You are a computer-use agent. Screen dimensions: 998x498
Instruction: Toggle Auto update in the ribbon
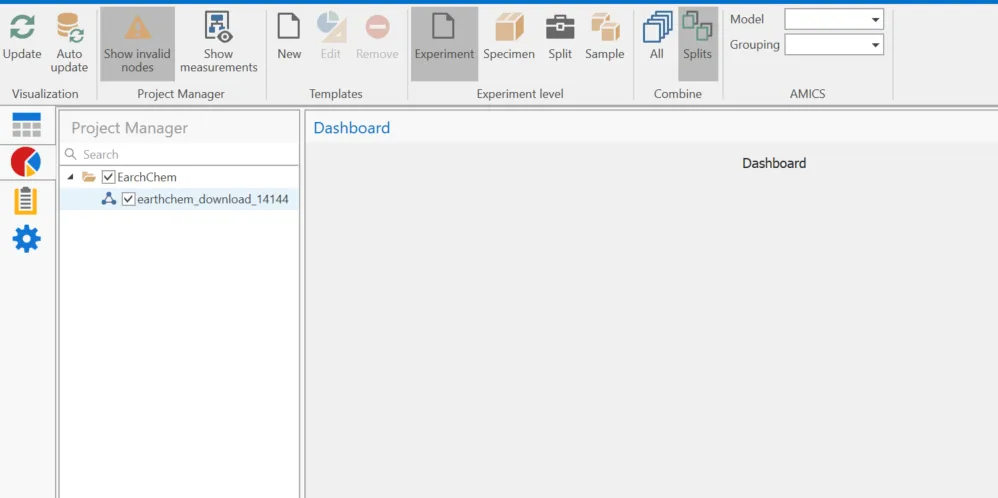pyautogui.click(x=69, y=43)
